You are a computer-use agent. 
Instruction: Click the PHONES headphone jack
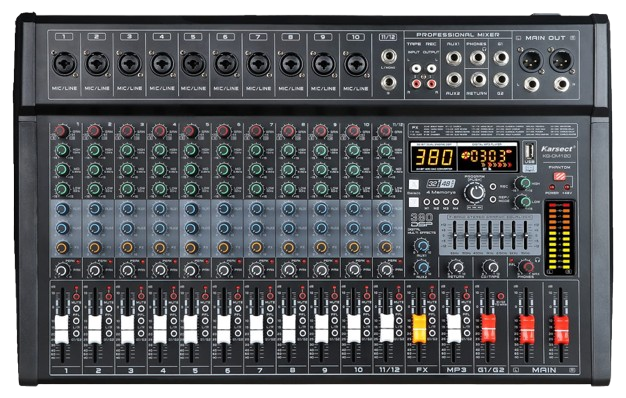coord(477,58)
